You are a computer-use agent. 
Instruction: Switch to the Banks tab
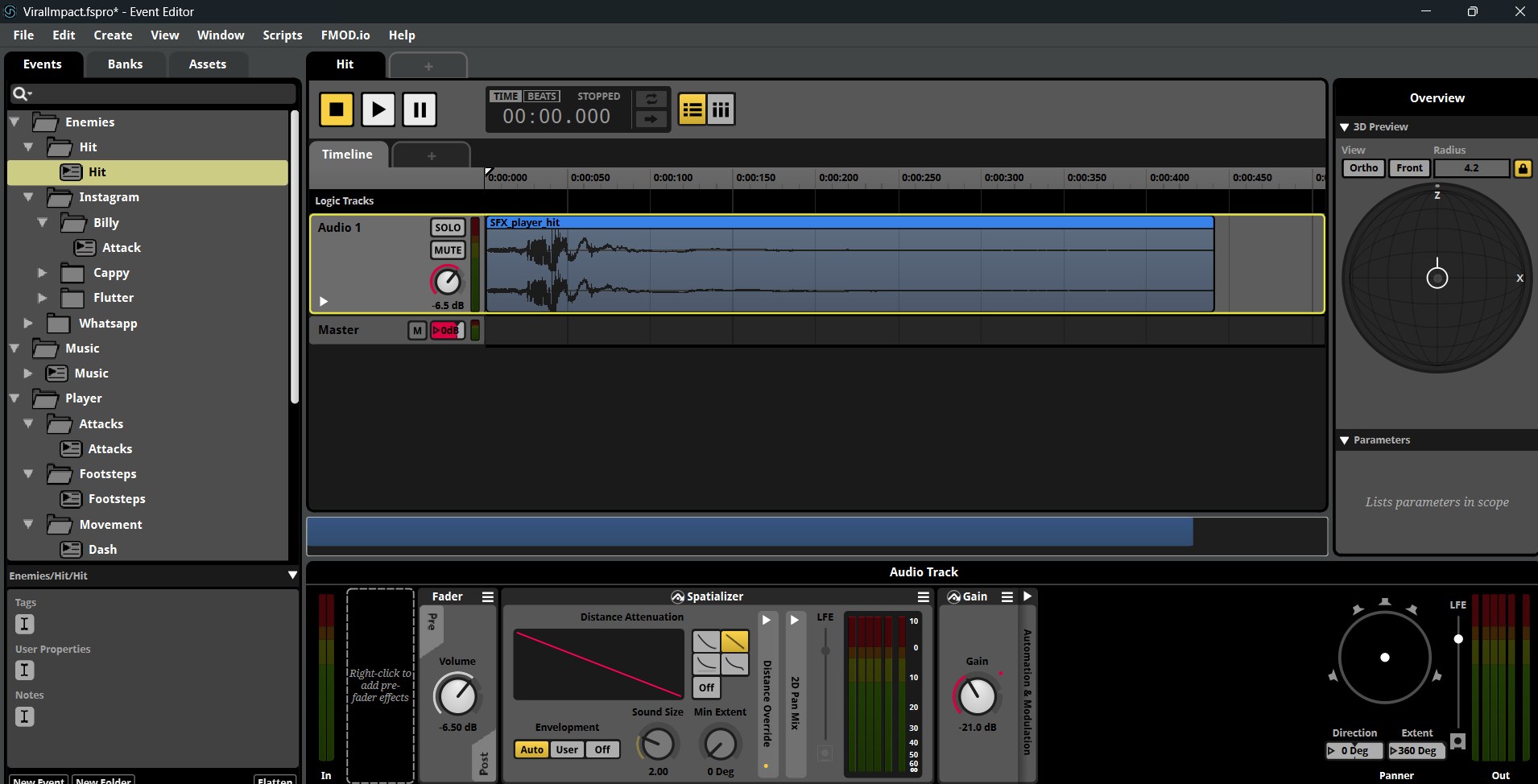tap(126, 64)
